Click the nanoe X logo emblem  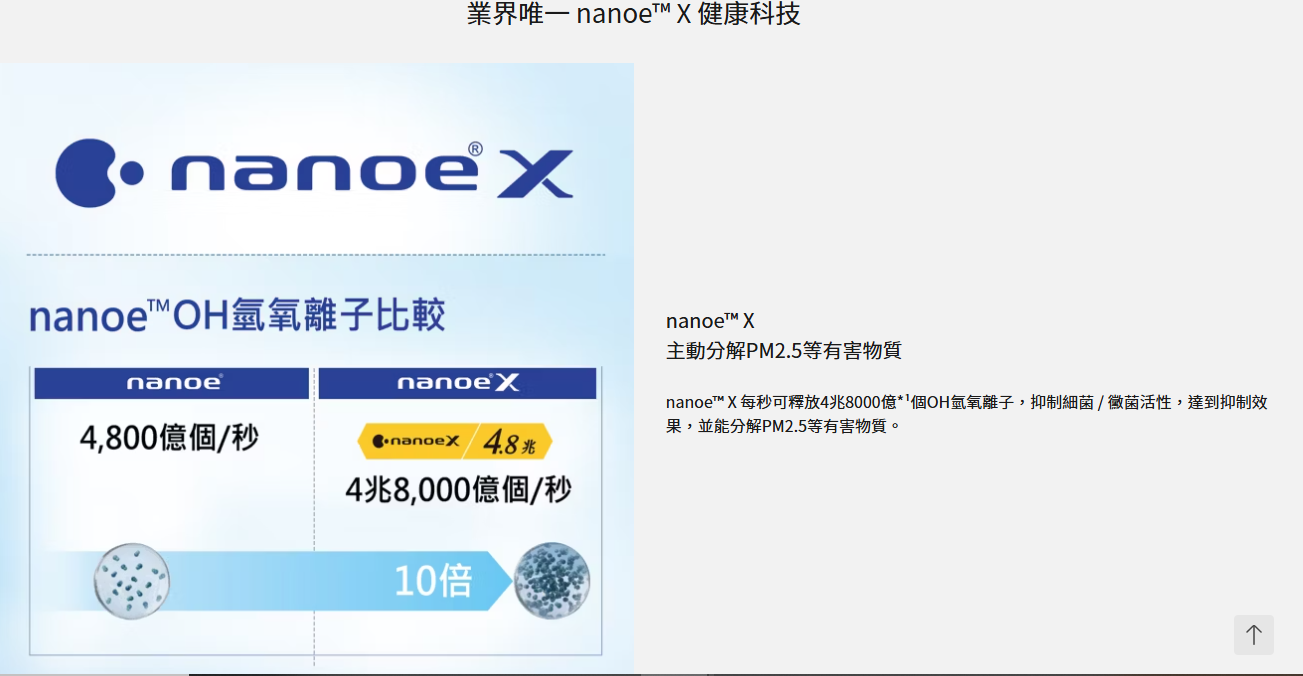(314, 172)
